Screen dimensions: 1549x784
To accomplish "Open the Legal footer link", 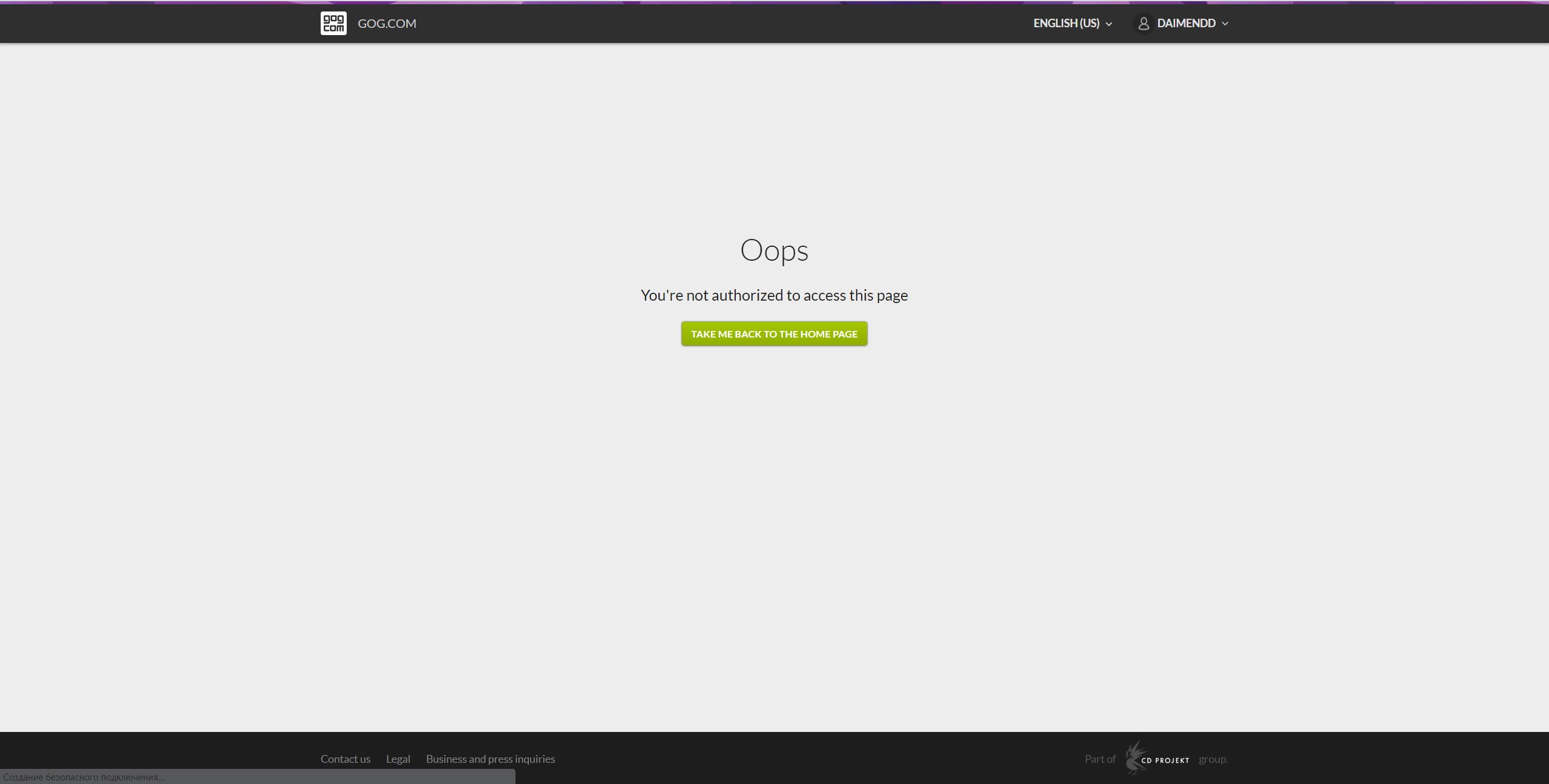I will [398, 759].
